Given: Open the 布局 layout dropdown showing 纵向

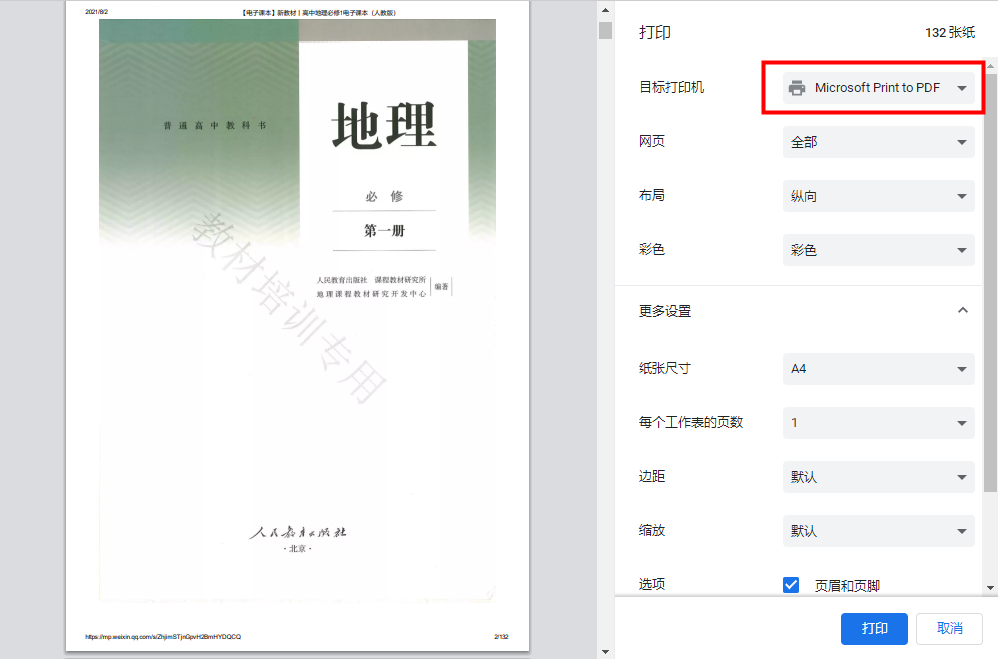Looking at the screenshot, I should (878, 196).
